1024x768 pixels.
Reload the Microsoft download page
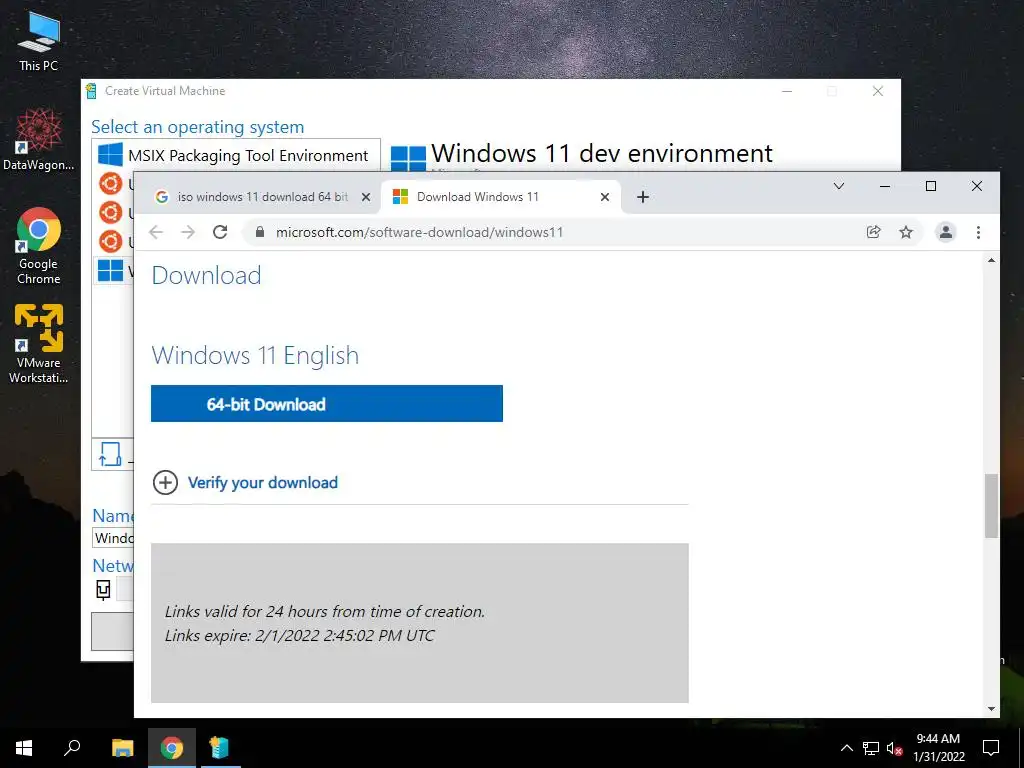(220, 232)
